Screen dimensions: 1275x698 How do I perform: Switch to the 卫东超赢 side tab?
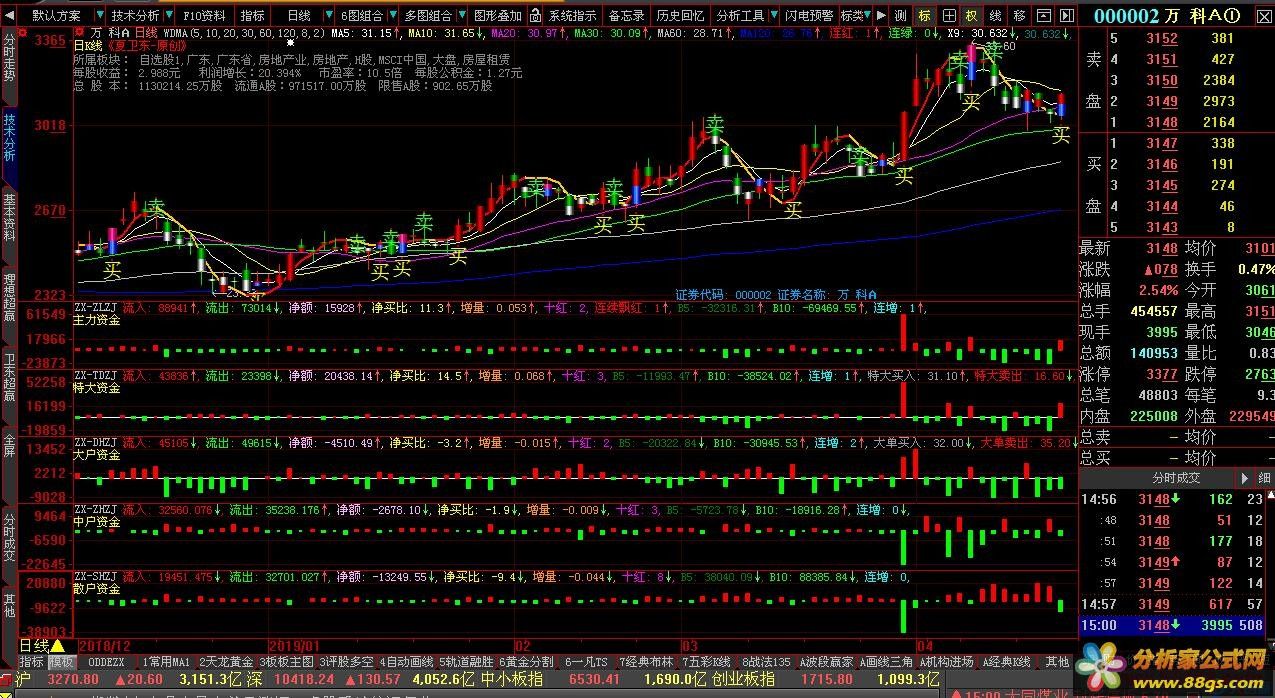click(9, 378)
